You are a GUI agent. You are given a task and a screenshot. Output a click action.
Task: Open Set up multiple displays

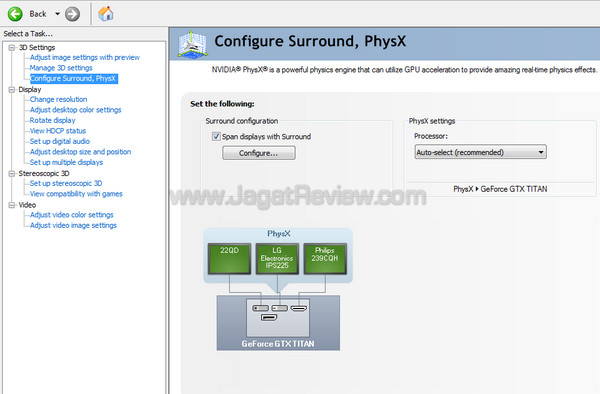click(66, 162)
